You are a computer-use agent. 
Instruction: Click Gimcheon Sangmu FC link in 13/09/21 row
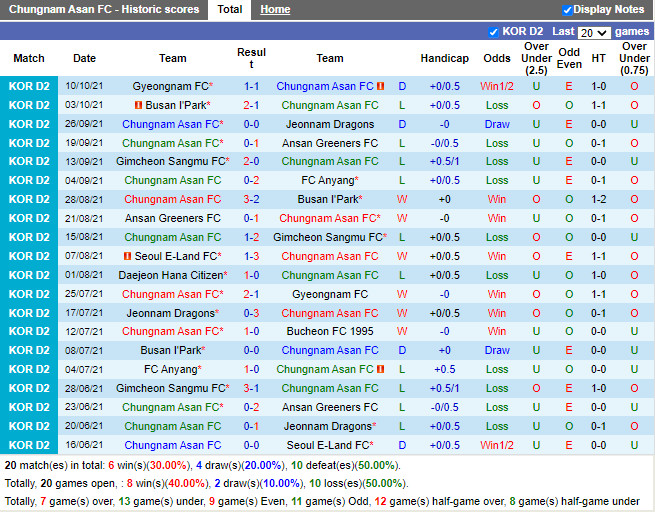coord(170,162)
